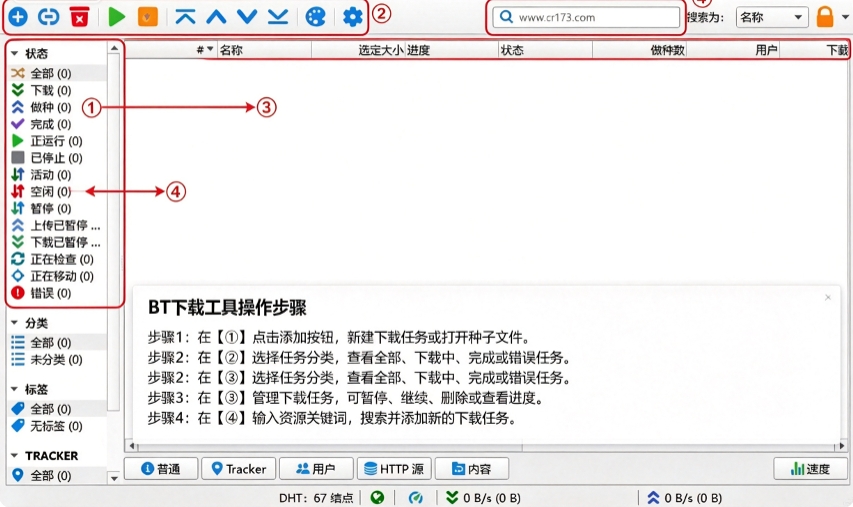
Task: Move torrent up one in queue
Action: tap(216, 17)
